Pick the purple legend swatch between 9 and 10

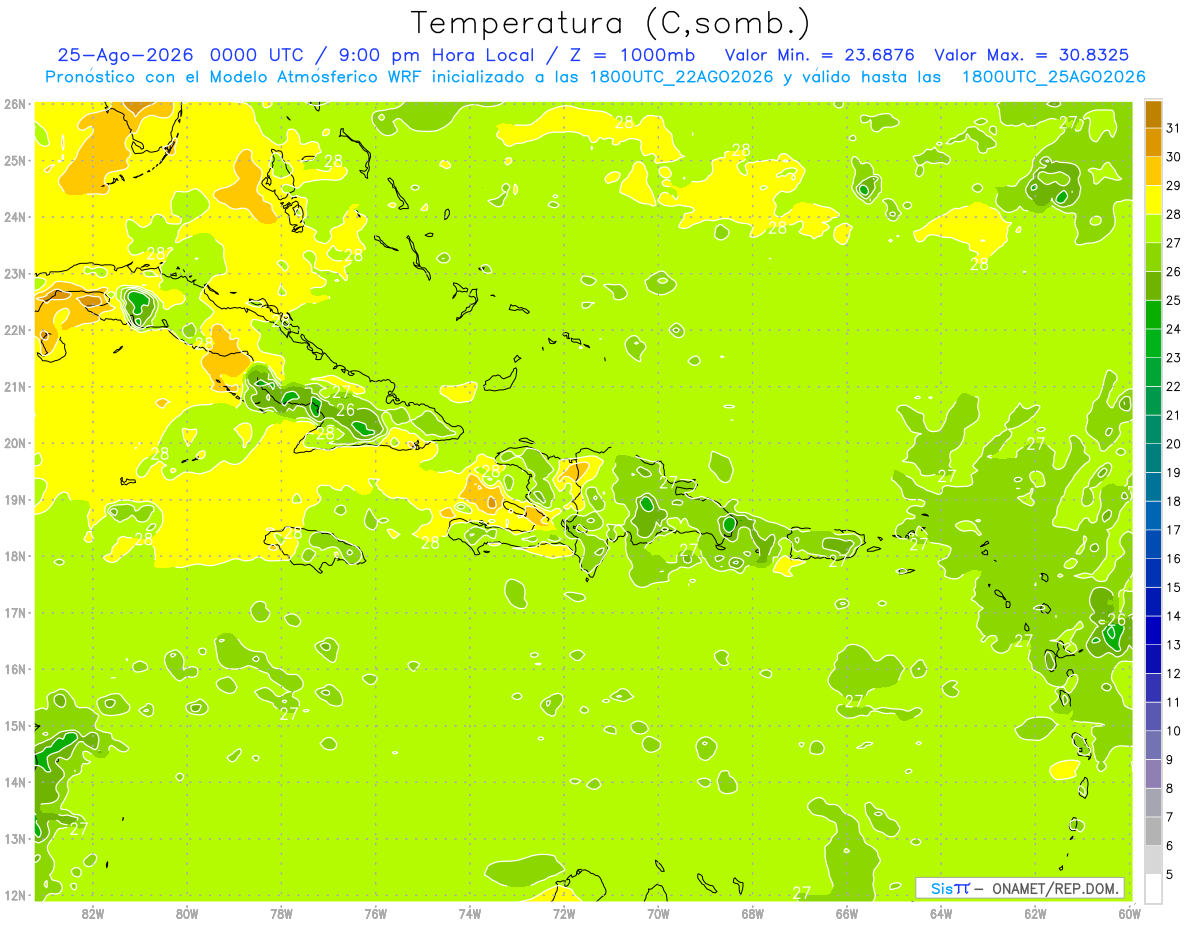tap(1153, 745)
